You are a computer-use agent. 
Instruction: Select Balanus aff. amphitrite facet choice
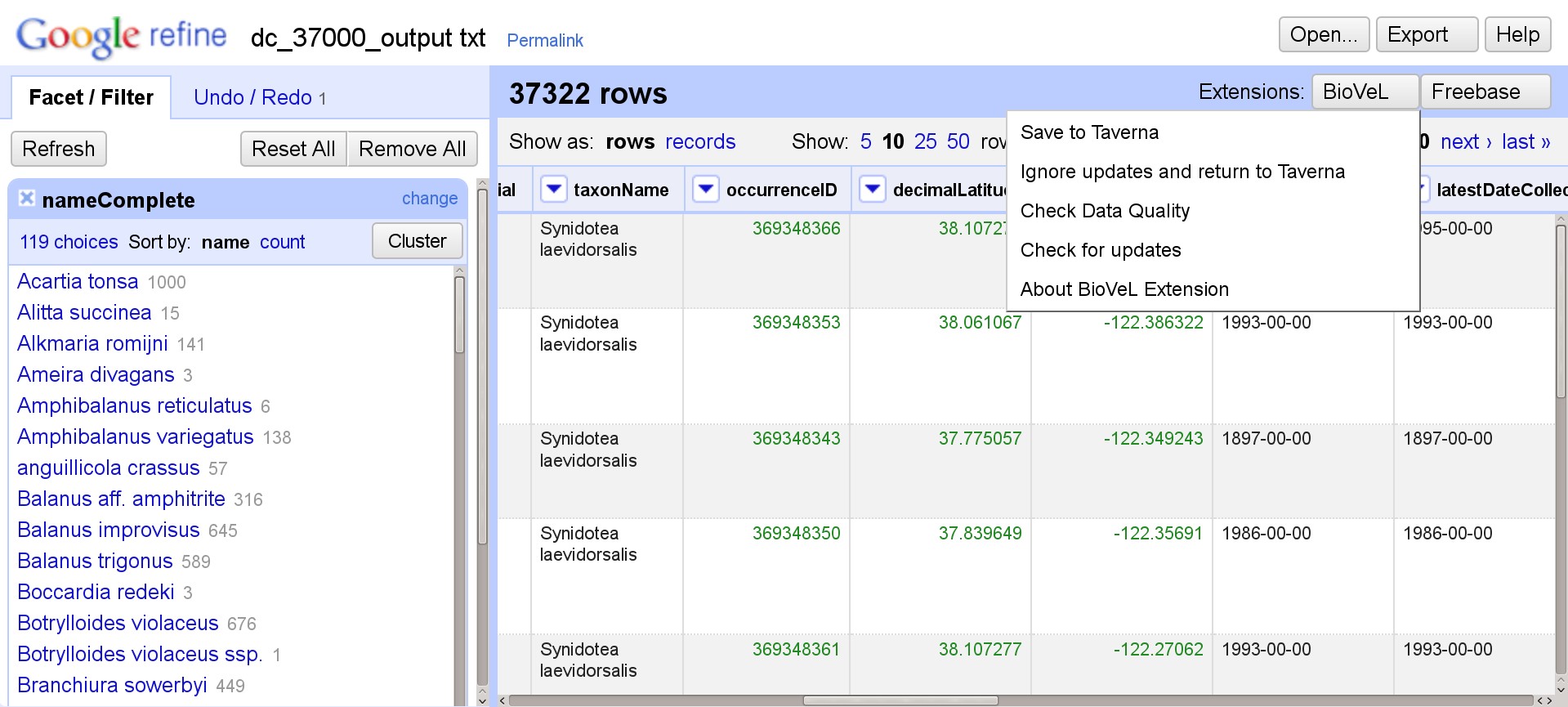(121, 499)
